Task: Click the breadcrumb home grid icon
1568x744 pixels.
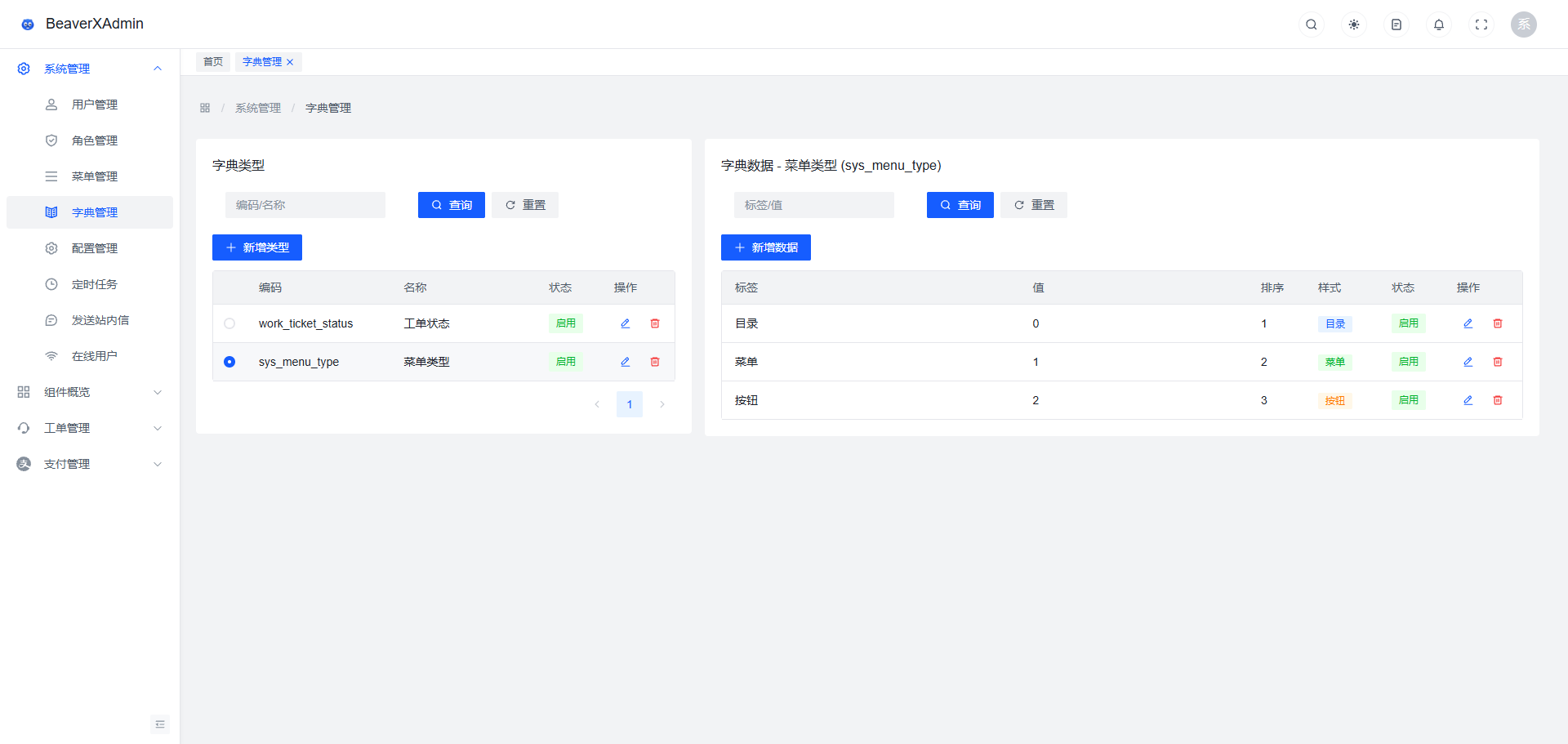Action: (x=205, y=108)
